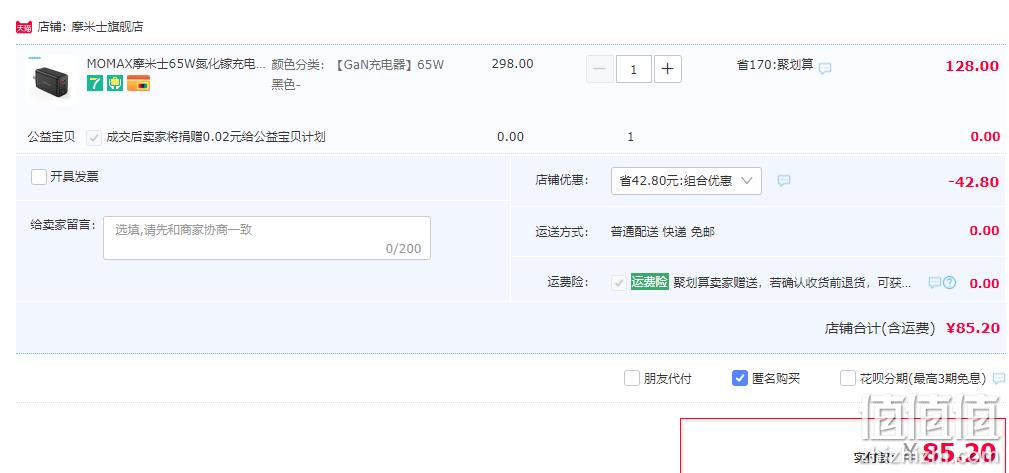Click the question mark help icon beside 运费险
This screenshot has height=473, width=1009.
950,283
